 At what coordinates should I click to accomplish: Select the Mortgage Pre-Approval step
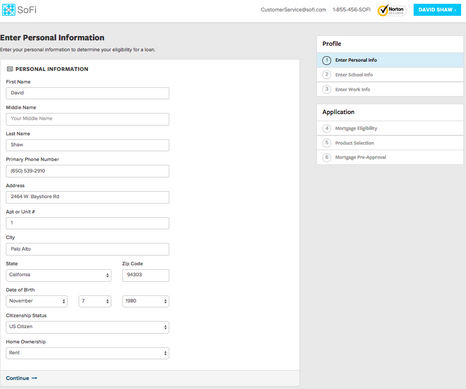pyautogui.click(x=390, y=157)
